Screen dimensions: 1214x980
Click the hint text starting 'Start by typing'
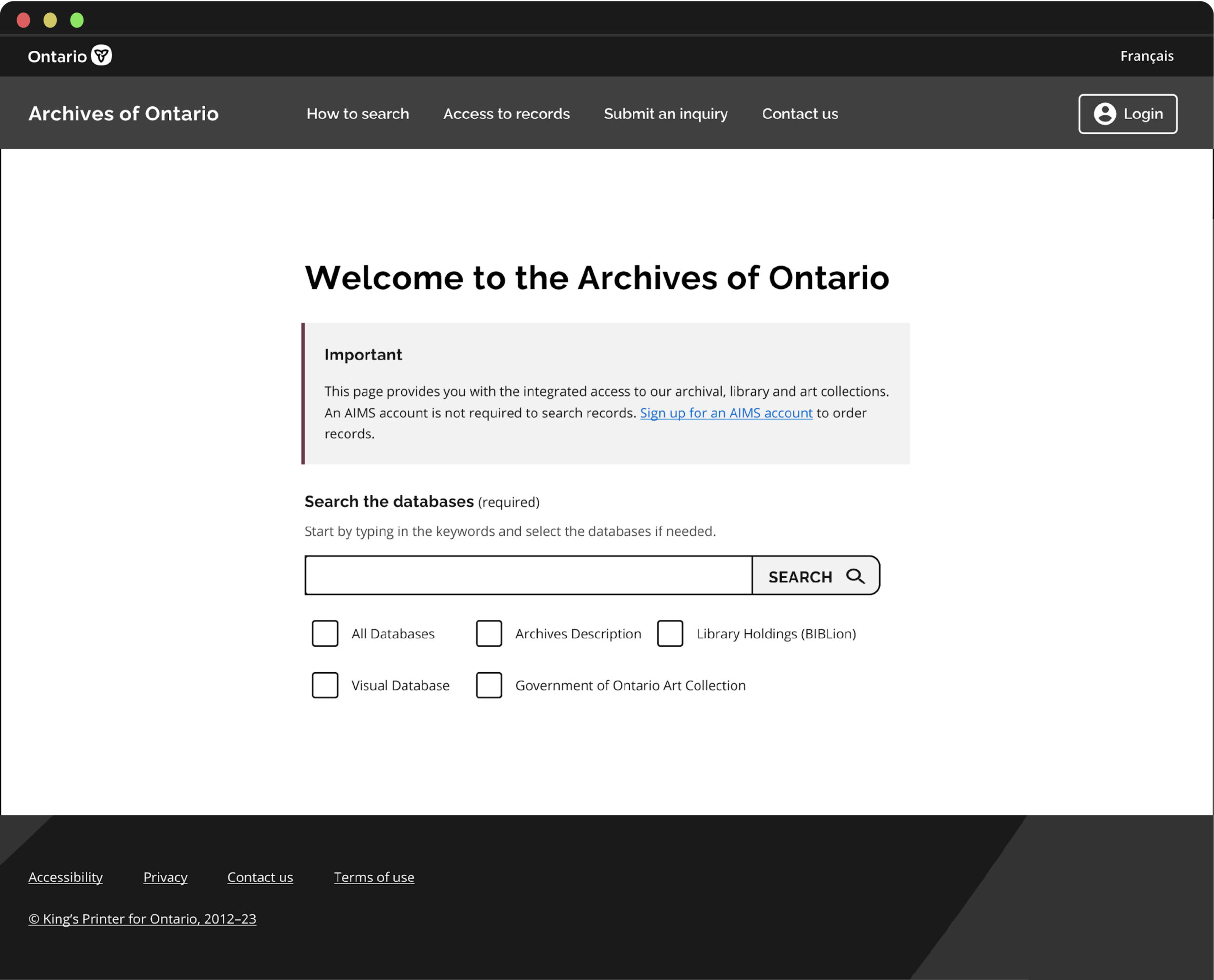510,531
